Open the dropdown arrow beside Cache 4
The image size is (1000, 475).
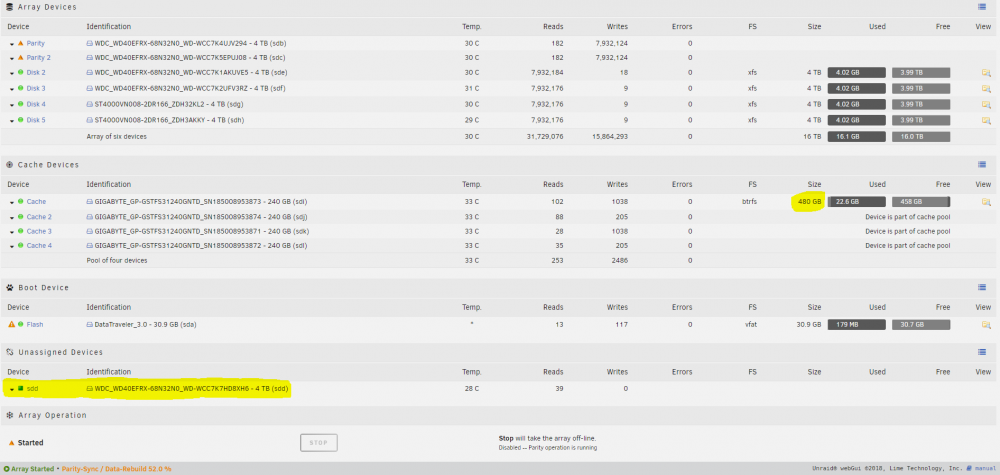tap(12, 246)
